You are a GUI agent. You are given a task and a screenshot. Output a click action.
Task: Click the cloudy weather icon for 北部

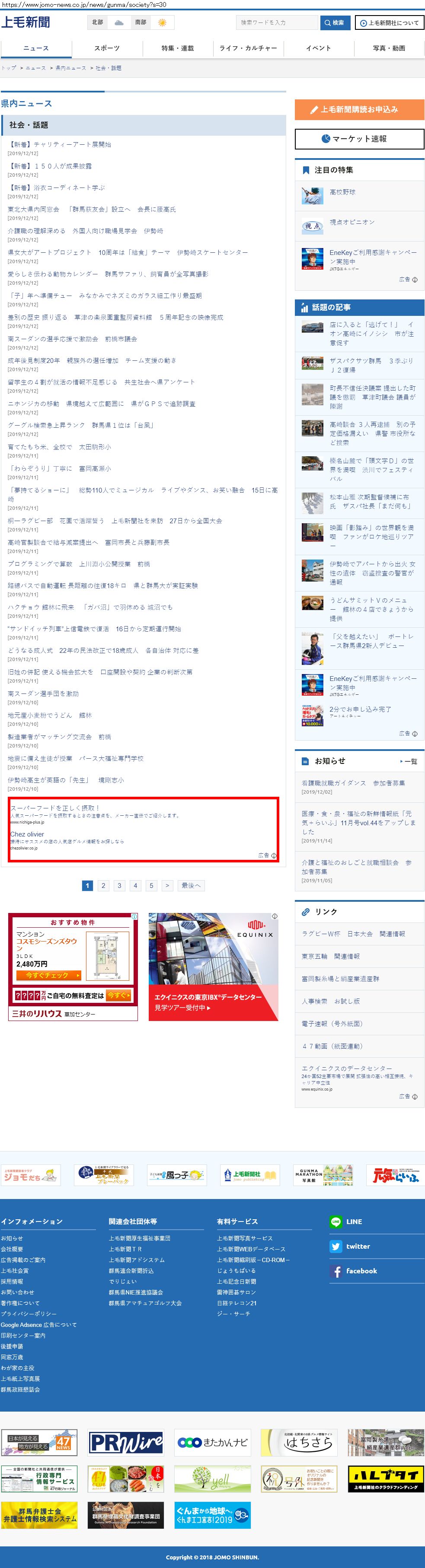click(x=119, y=22)
